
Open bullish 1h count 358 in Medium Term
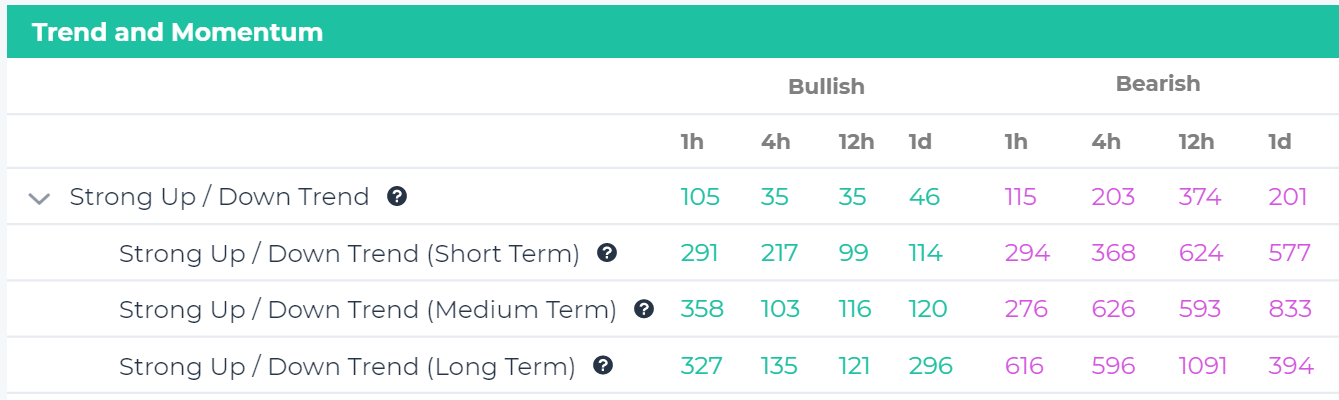coord(702,309)
